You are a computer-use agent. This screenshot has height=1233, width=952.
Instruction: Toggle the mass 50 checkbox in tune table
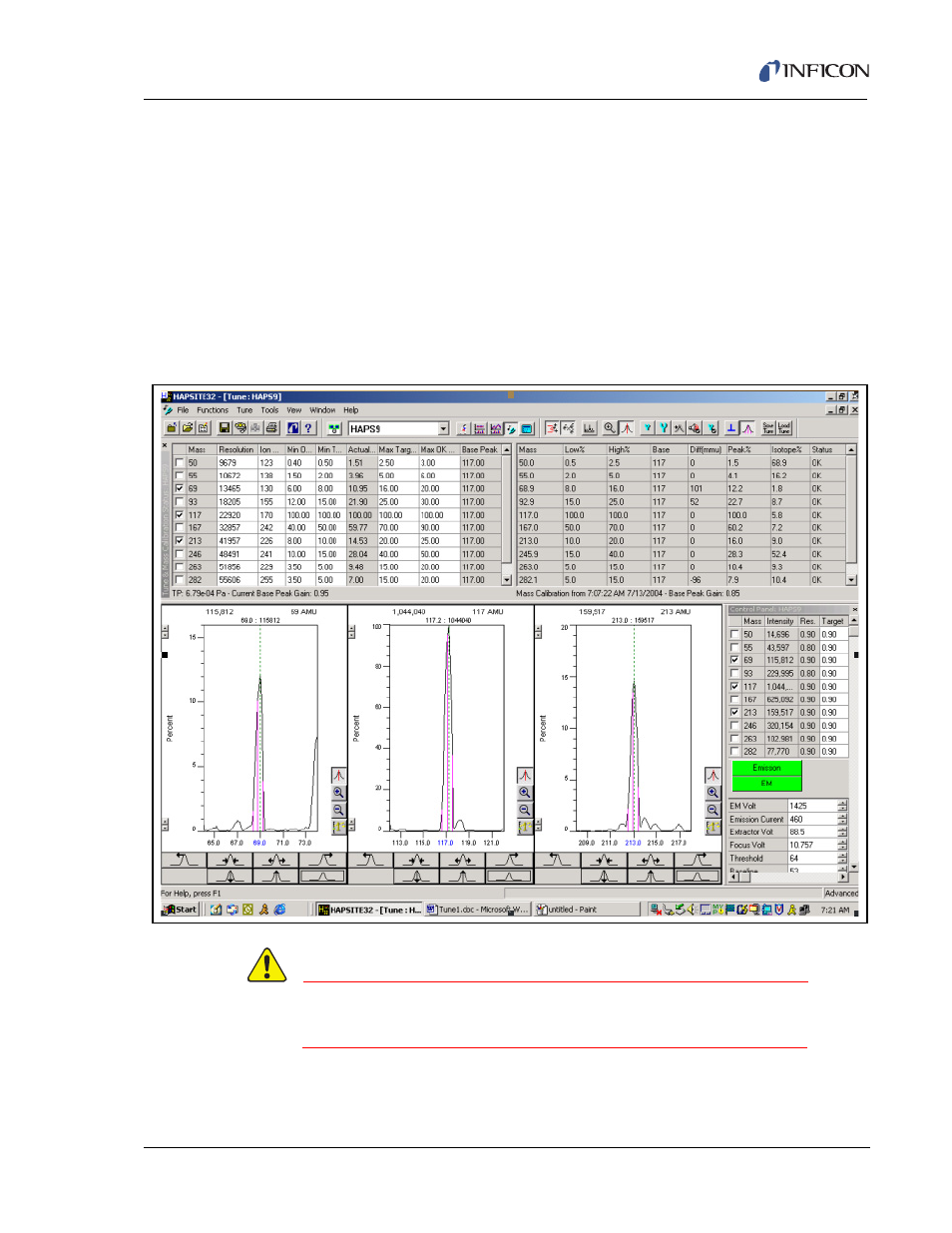180,463
